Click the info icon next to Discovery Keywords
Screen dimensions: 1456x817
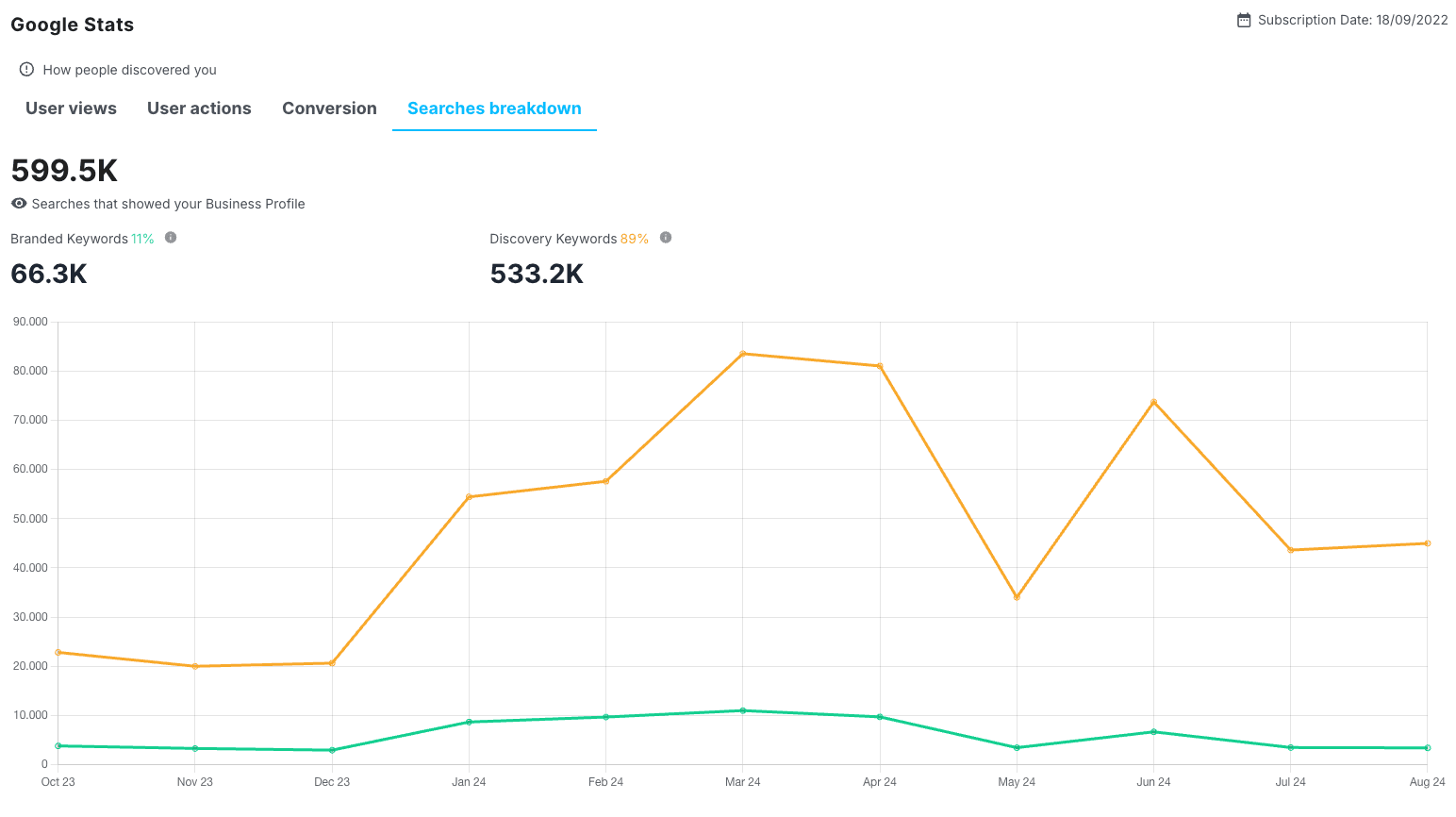coord(666,238)
